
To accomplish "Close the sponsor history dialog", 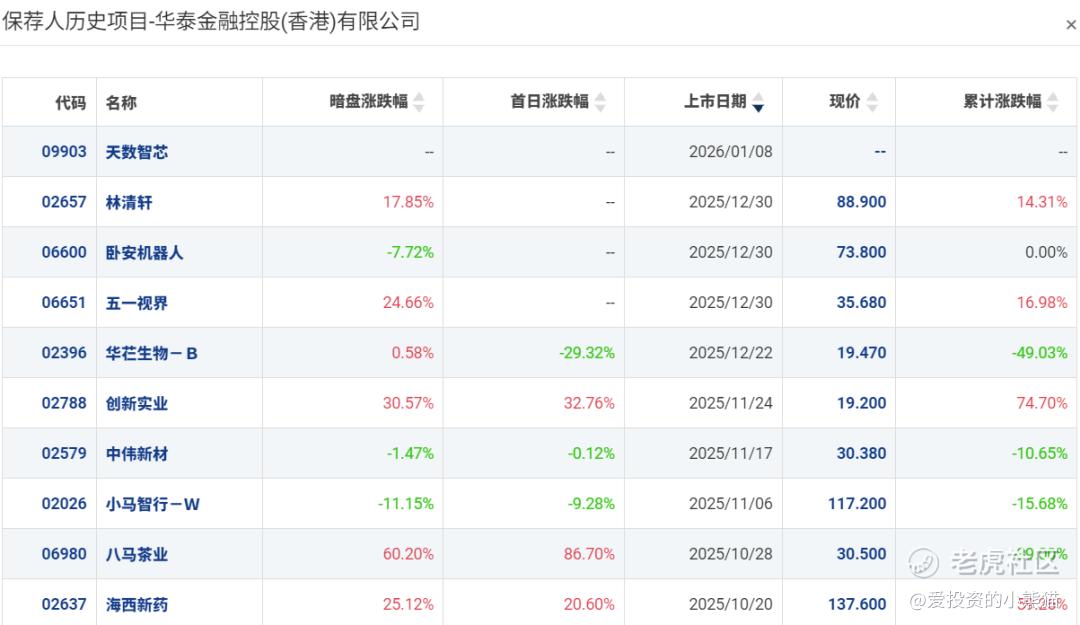I will 1071,25.
